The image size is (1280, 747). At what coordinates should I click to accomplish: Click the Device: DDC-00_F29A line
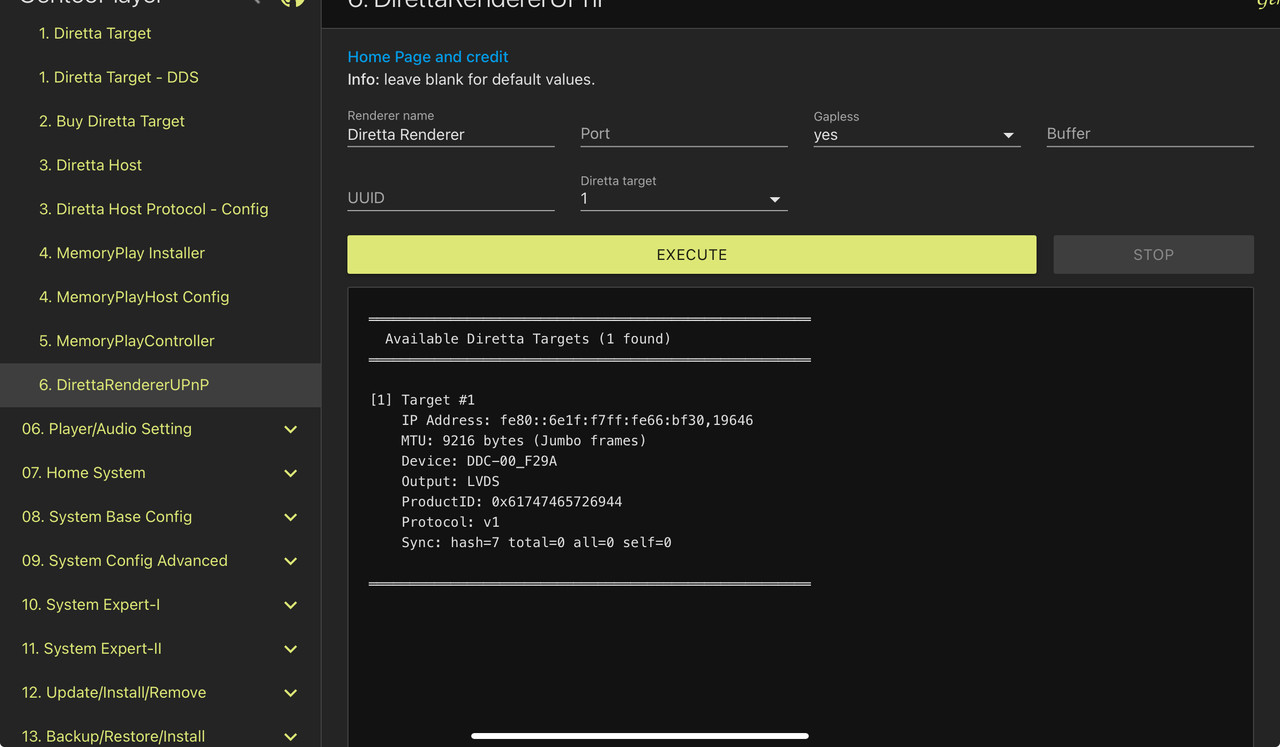(x=479, y=461)
